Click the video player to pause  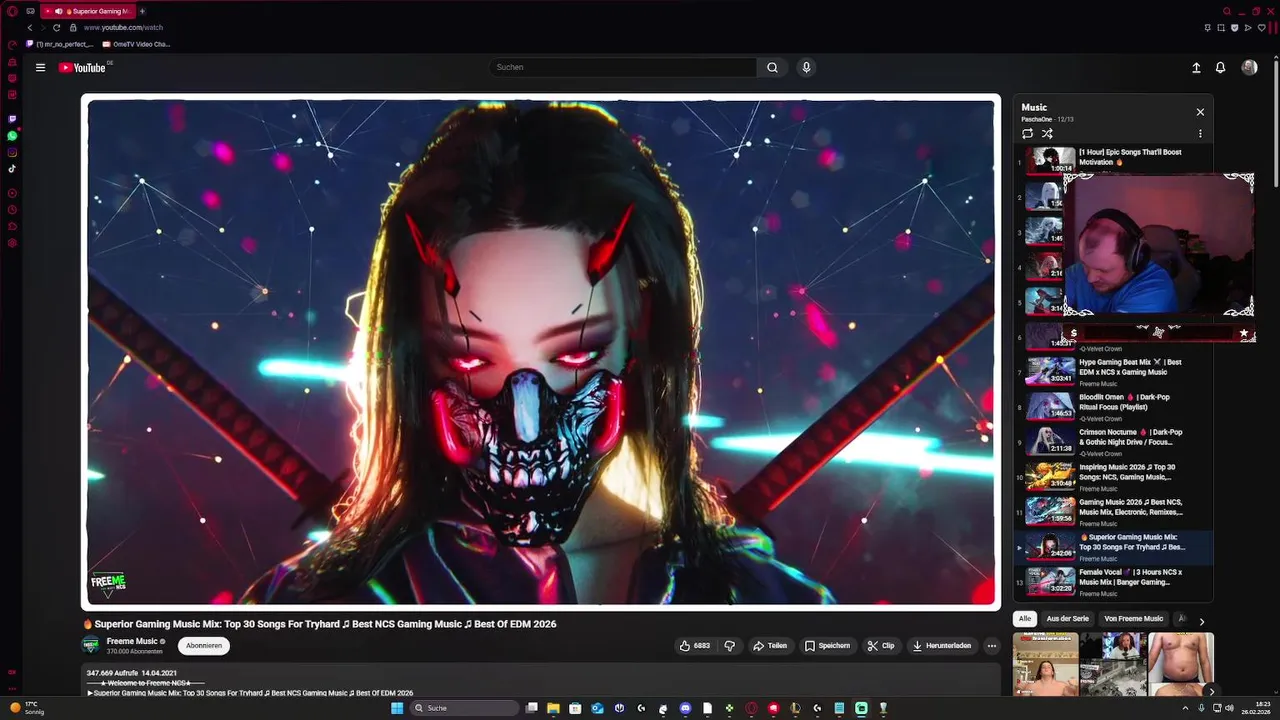(540, 352)
